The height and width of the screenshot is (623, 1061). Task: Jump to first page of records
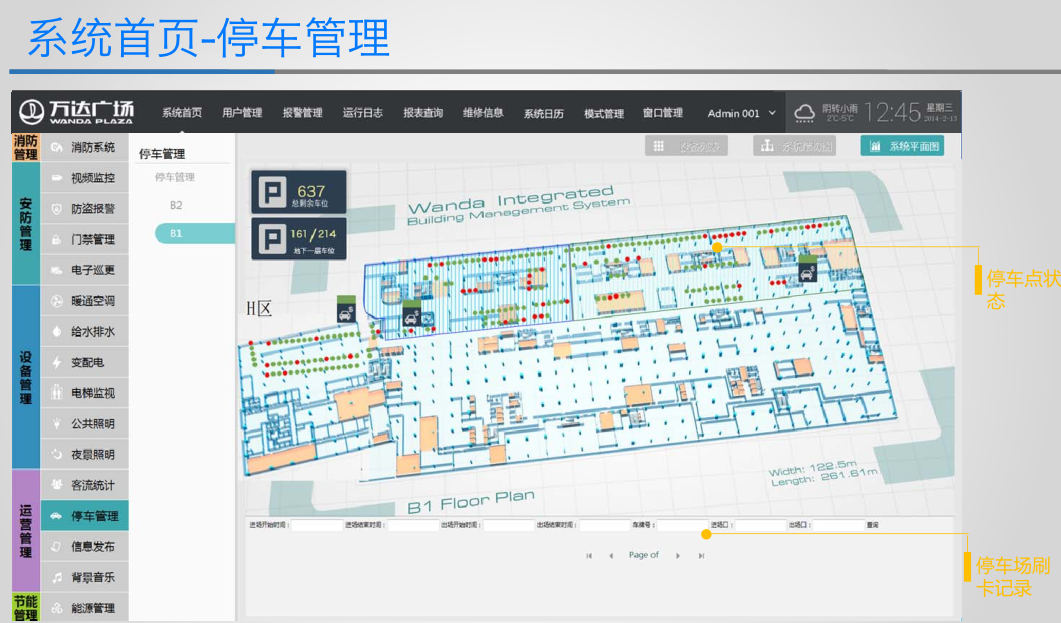pos(589,555)
